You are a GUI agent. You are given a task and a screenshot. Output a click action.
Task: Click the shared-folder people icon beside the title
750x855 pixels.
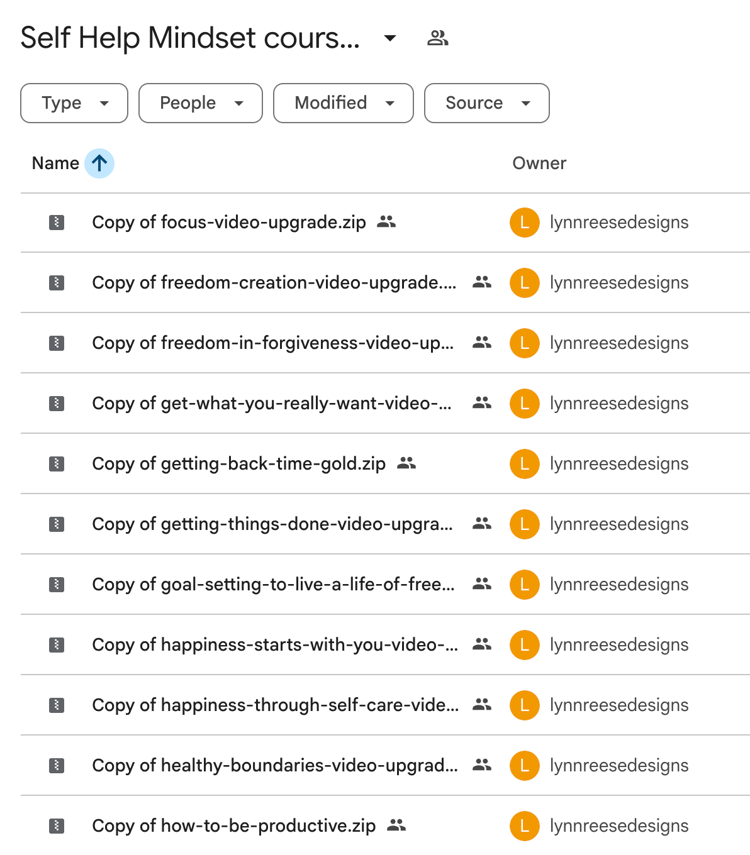437,39
